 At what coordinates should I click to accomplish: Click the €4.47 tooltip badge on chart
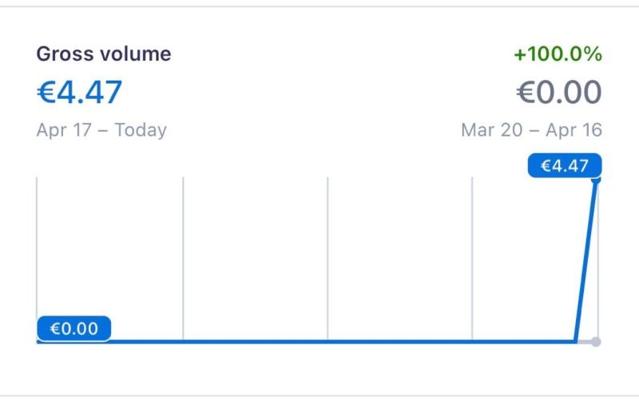(x=564, y=166)
